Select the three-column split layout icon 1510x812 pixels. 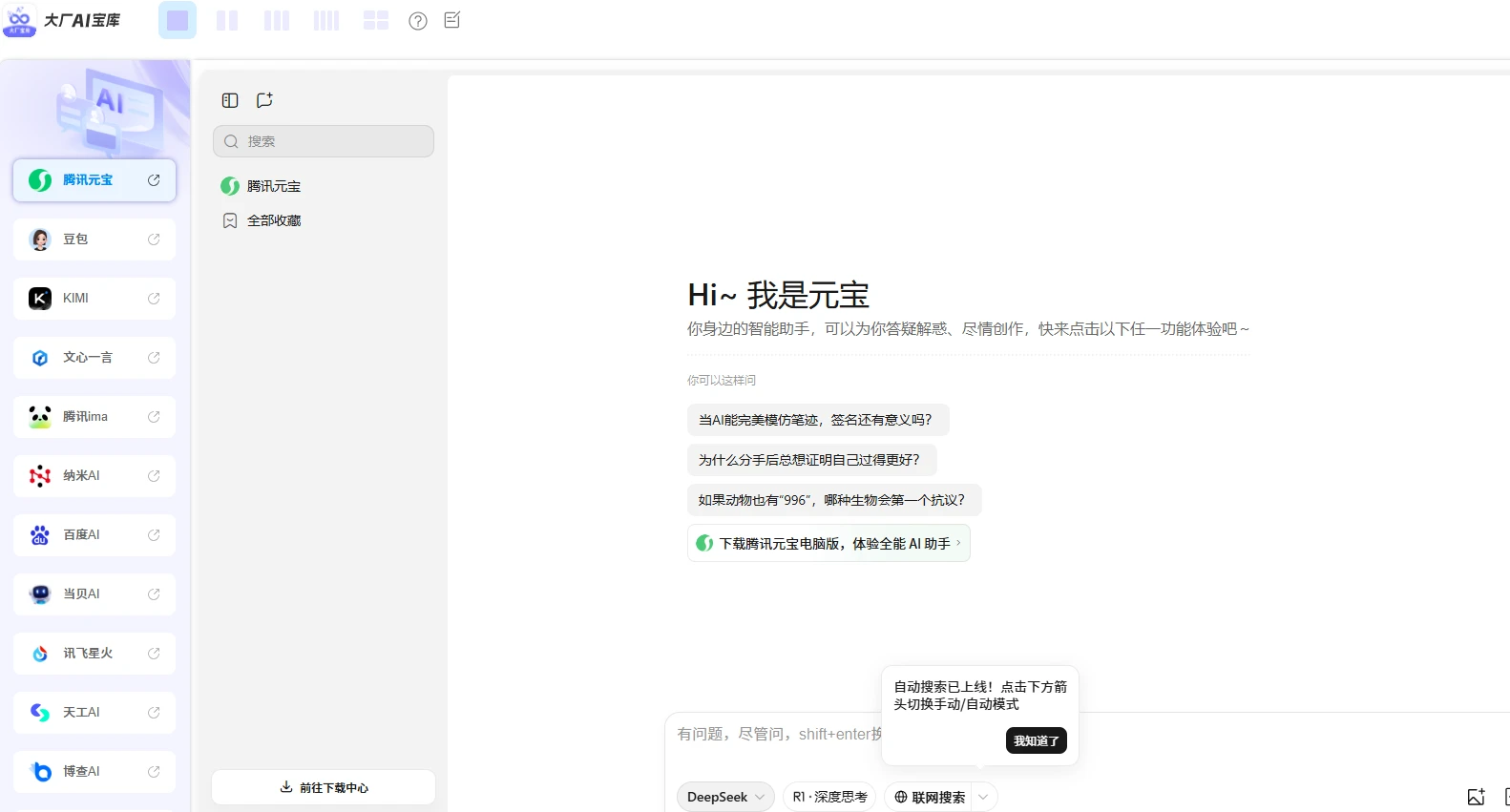pyautogui.click(x=277, y=20)
